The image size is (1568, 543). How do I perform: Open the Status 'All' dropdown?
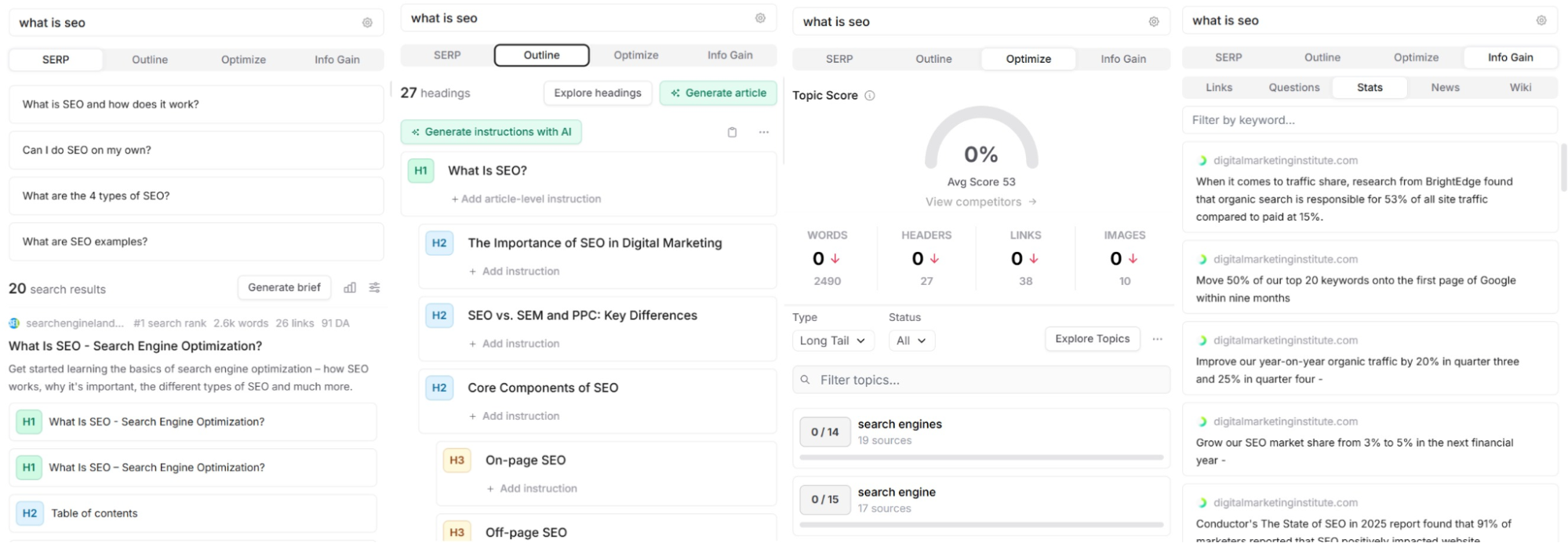tap(911, 341)
